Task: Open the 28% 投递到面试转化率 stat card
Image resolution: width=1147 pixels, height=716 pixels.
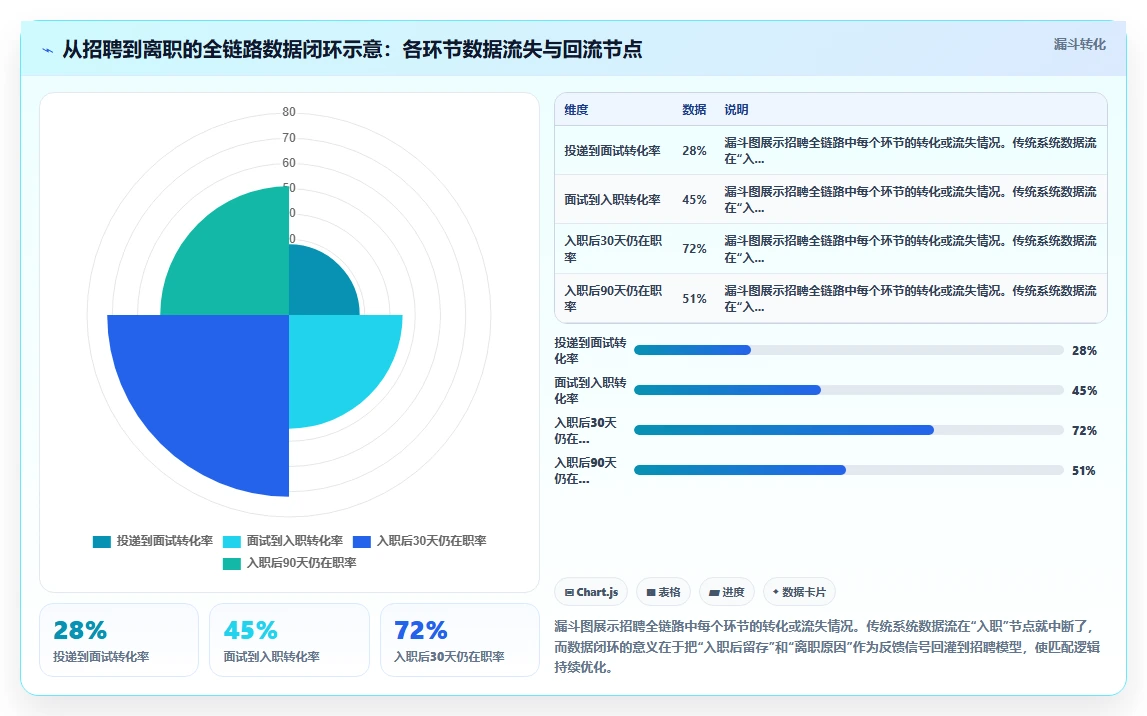Action: point(119,640)
